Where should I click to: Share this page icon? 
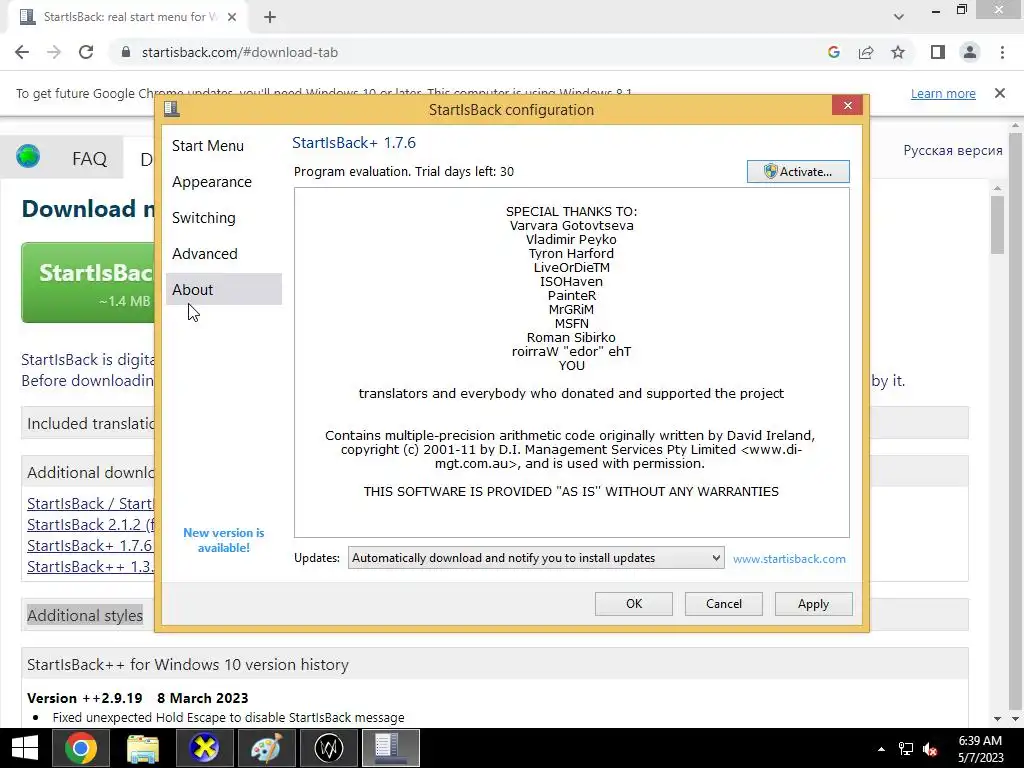866,52
